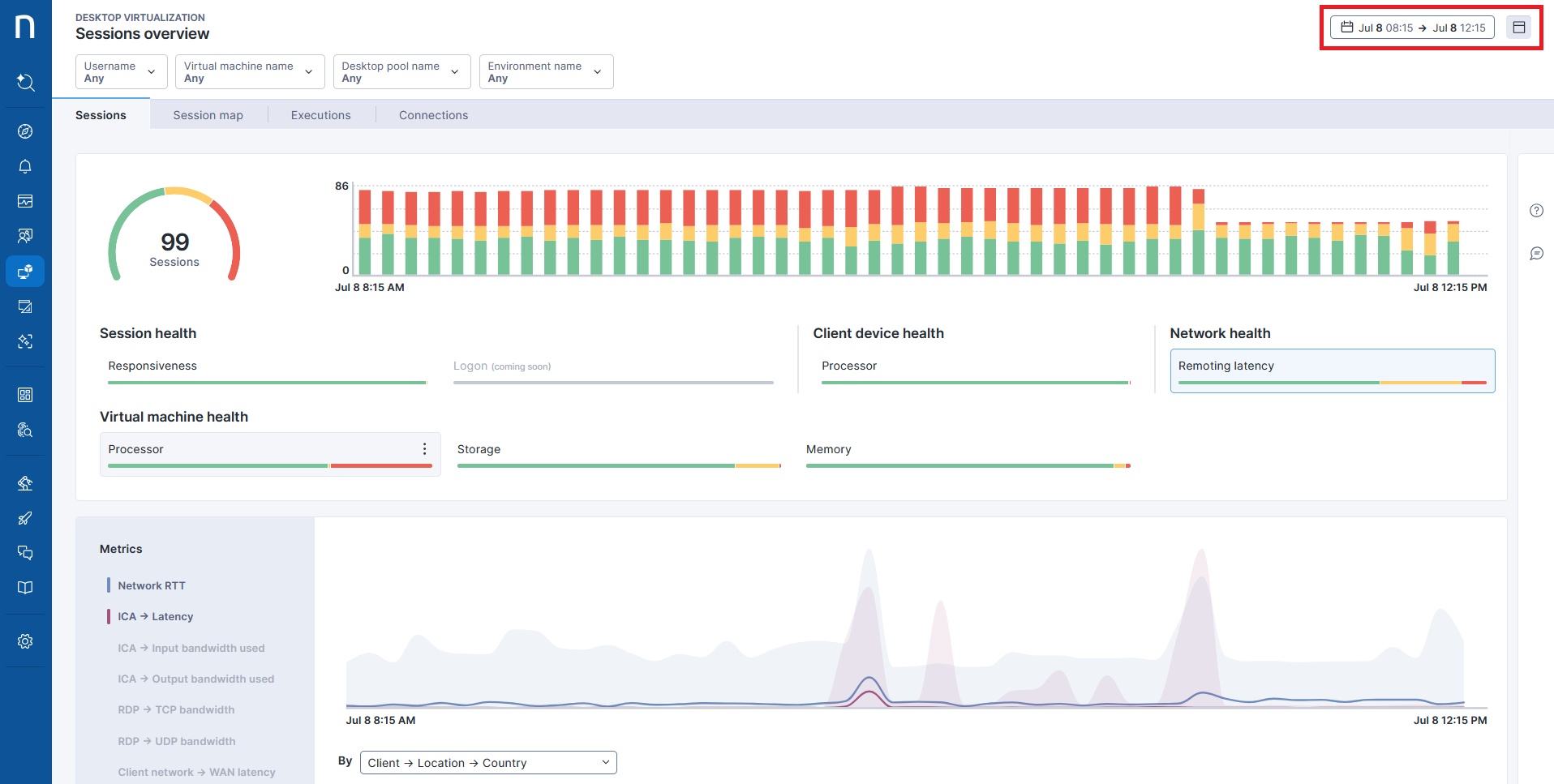Expand the Virtual machine name filter
Viewport: 1554px width, 784px height.
[249, 71]
